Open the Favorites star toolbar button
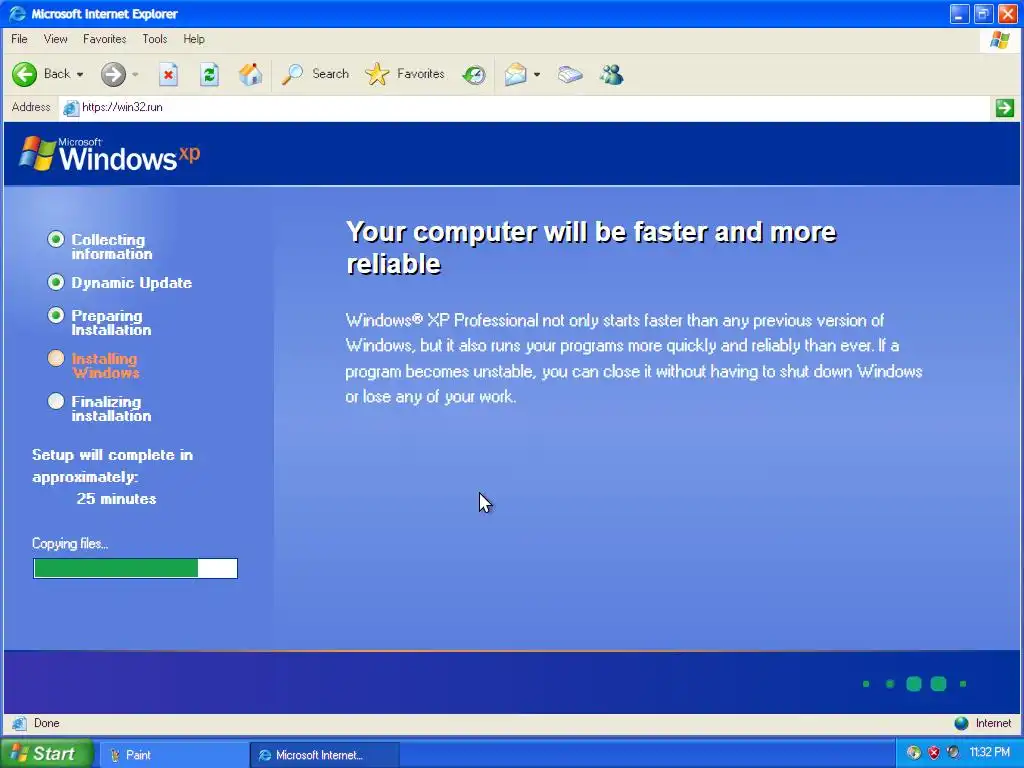This screenshot has width=1024, height=768. [x=405, y=74]
